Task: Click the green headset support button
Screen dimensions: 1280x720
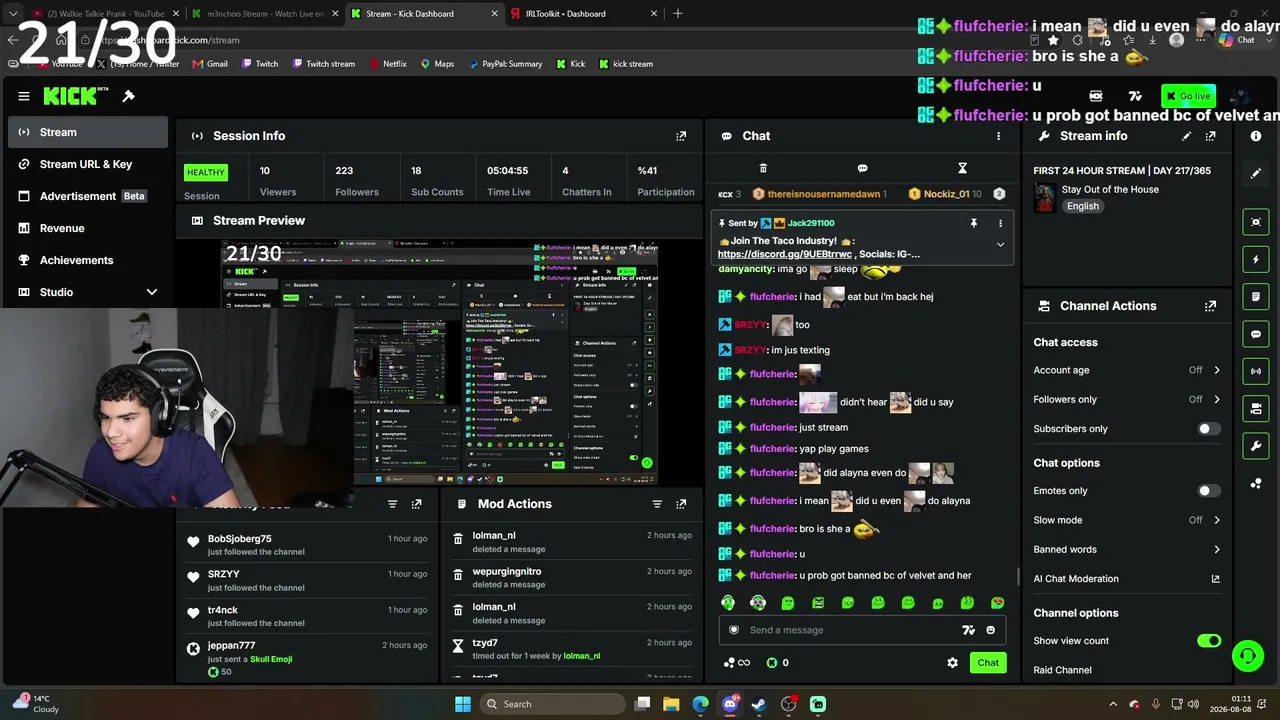Action: click(x=1247, y=656)
